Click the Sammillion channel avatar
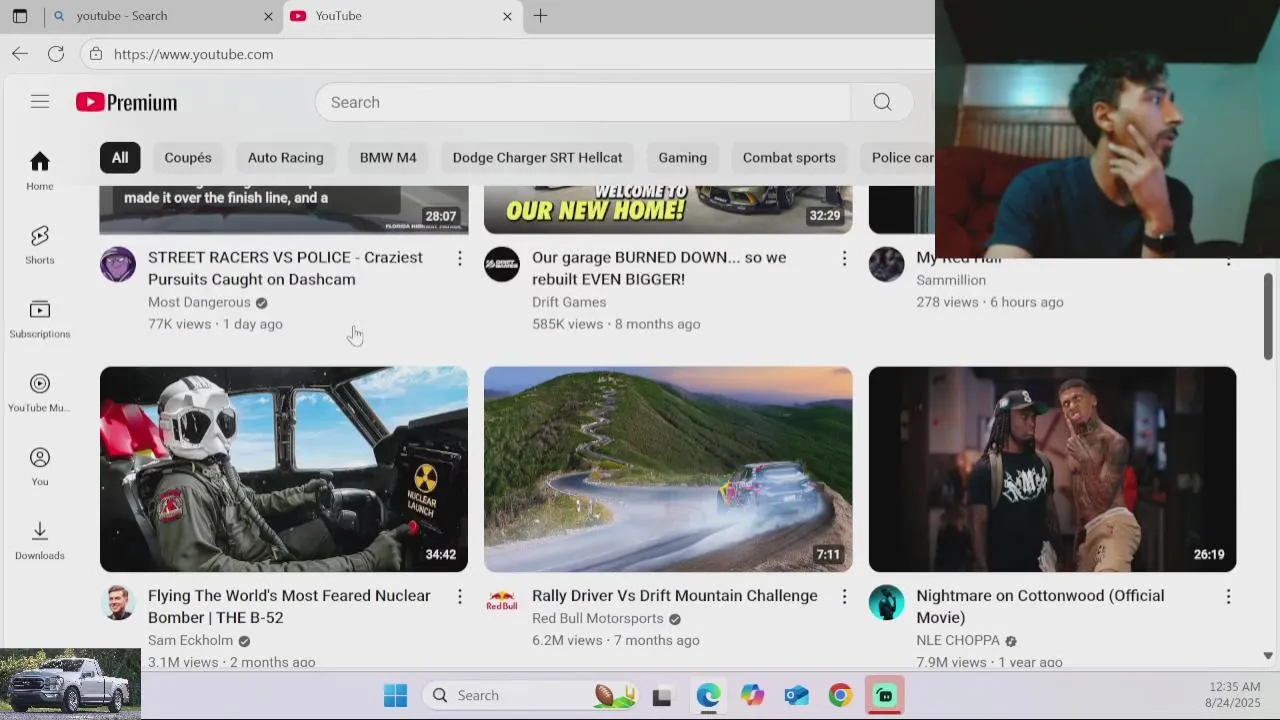The width and height of the screenshot is (1280, 720). point(886,264)
